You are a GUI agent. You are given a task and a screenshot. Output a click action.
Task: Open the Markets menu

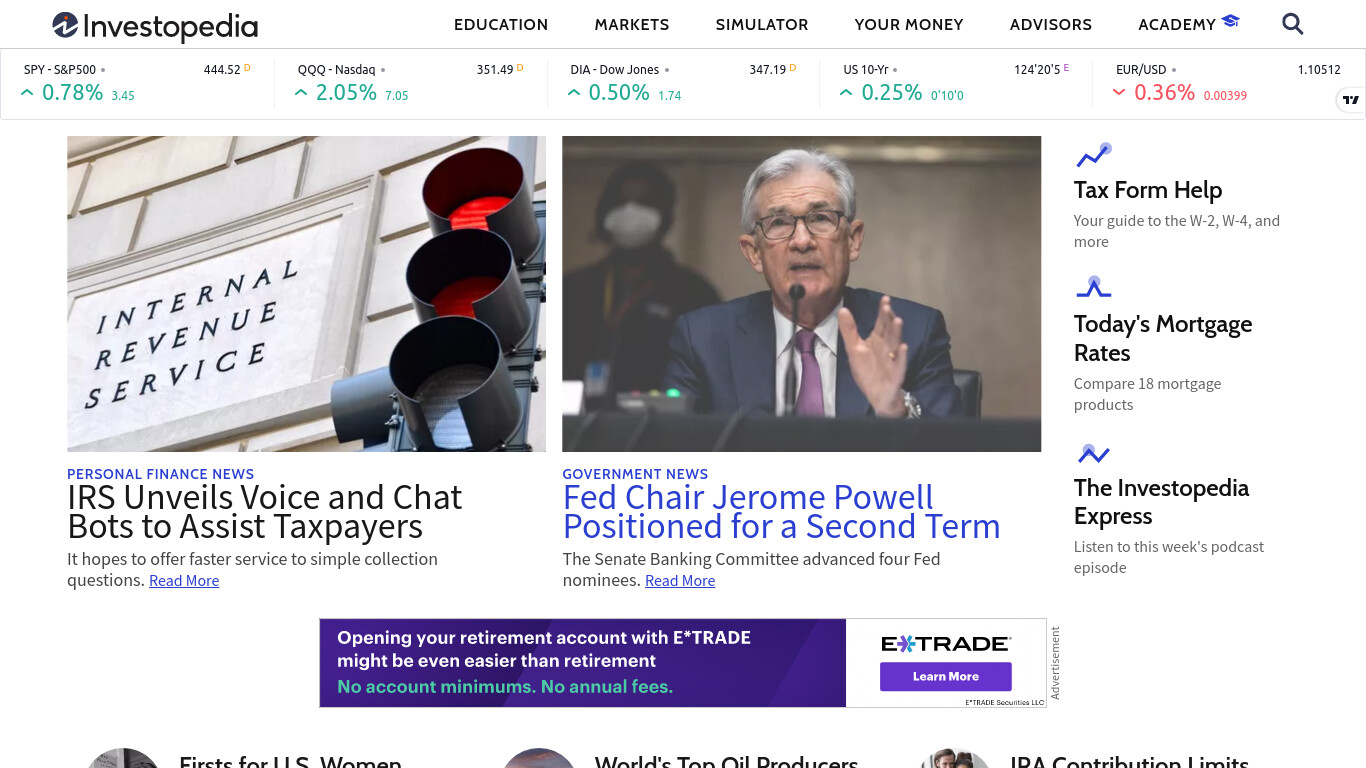click(632, 24)
